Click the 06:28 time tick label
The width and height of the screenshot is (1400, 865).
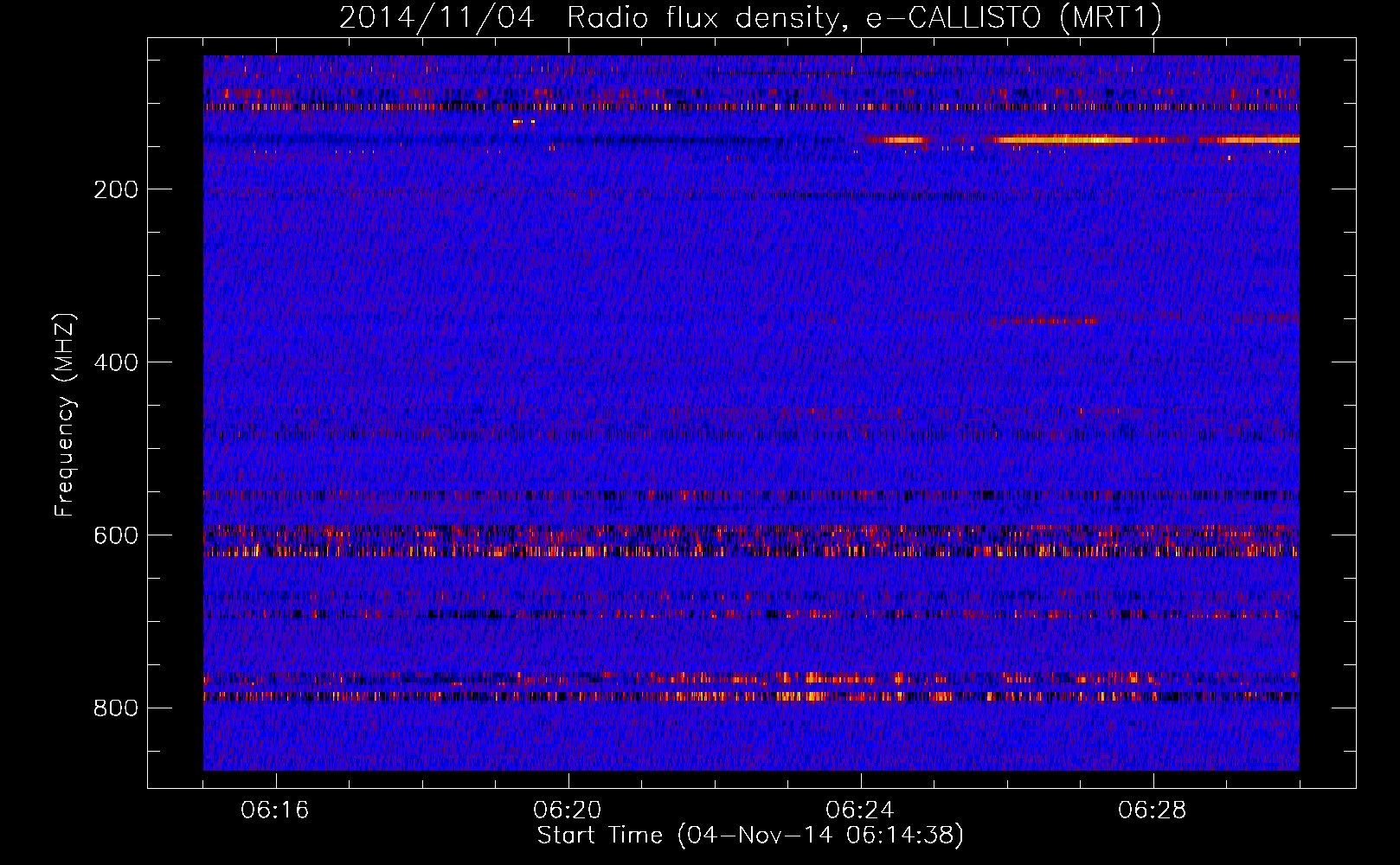[x=1153, y=811]
